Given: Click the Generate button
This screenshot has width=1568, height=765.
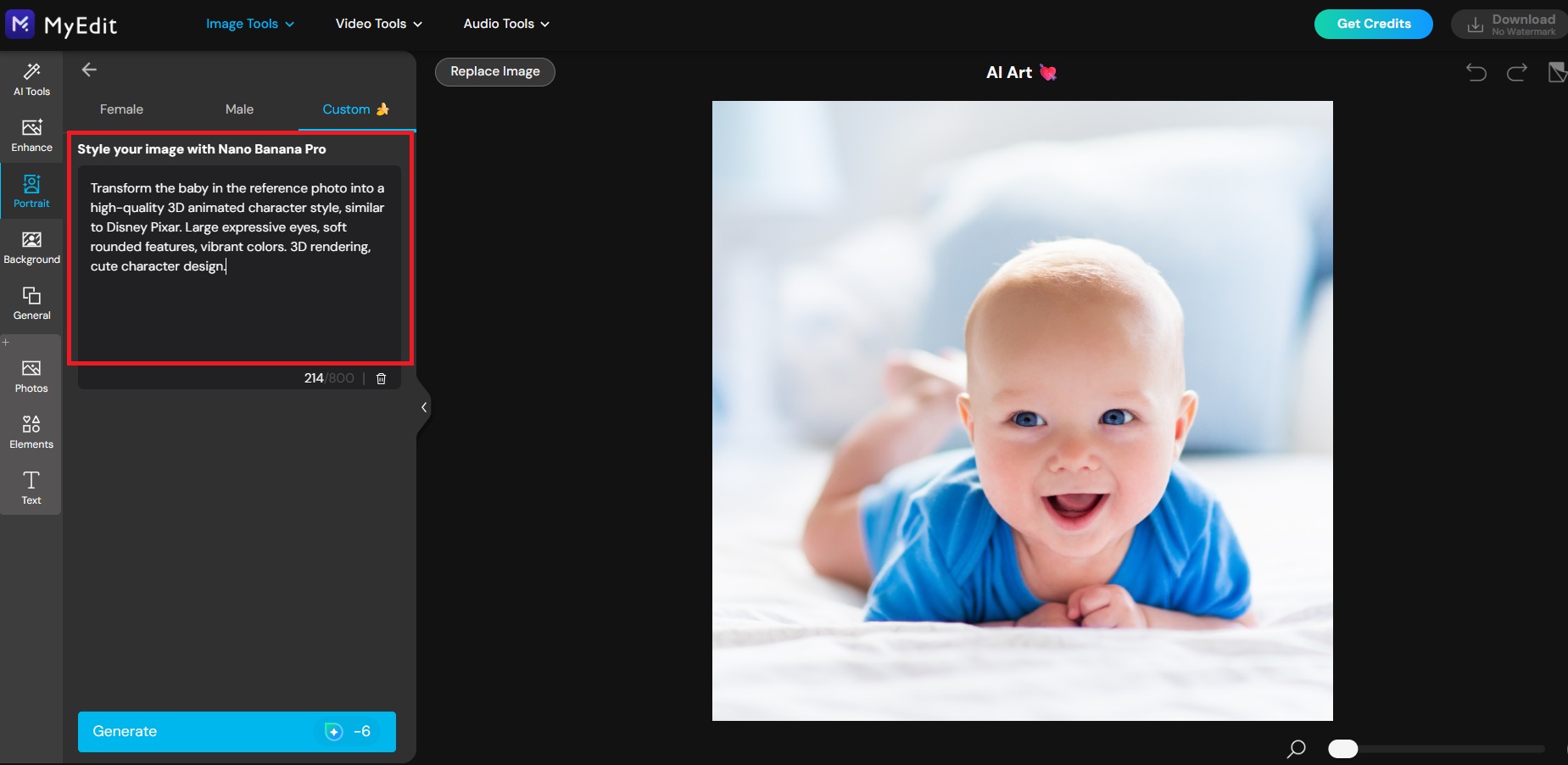Looking at the screenshot, I should (x=236, y=731).
